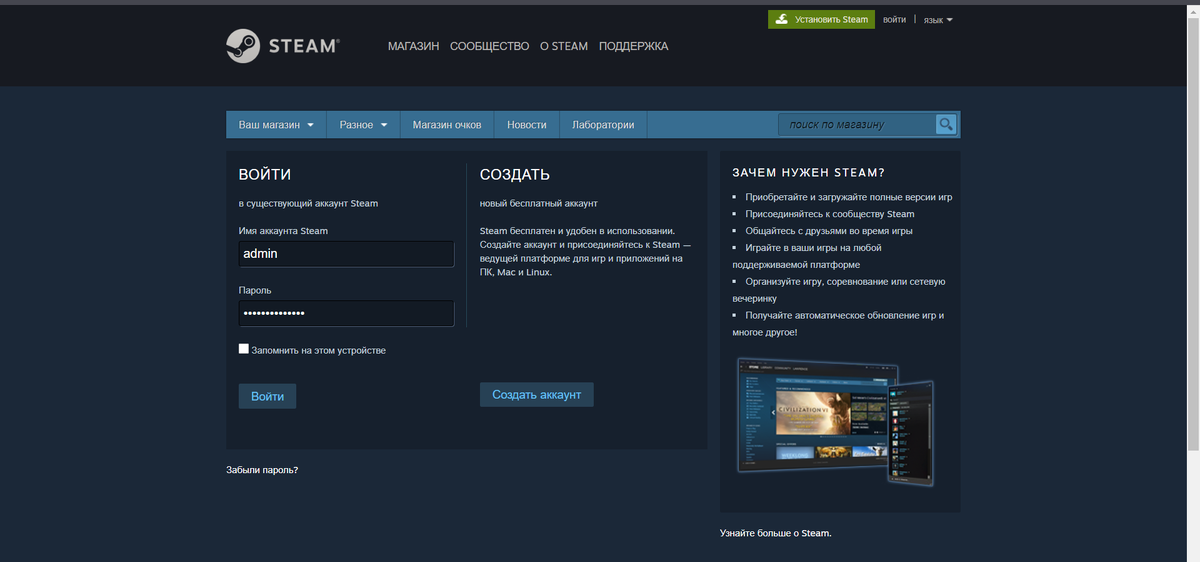Select the "Лаборатории" tab
The image size is (1200, 562).
603,125
